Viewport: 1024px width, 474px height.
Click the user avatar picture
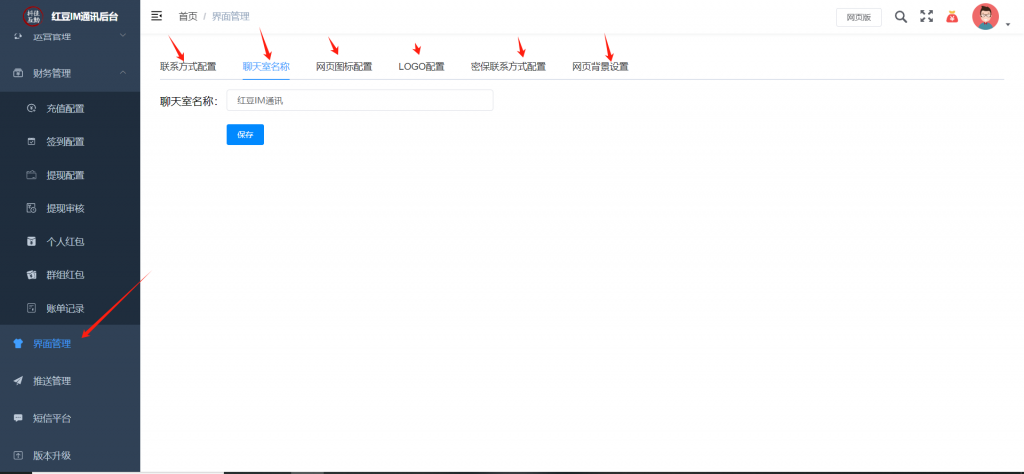point(985,17)
